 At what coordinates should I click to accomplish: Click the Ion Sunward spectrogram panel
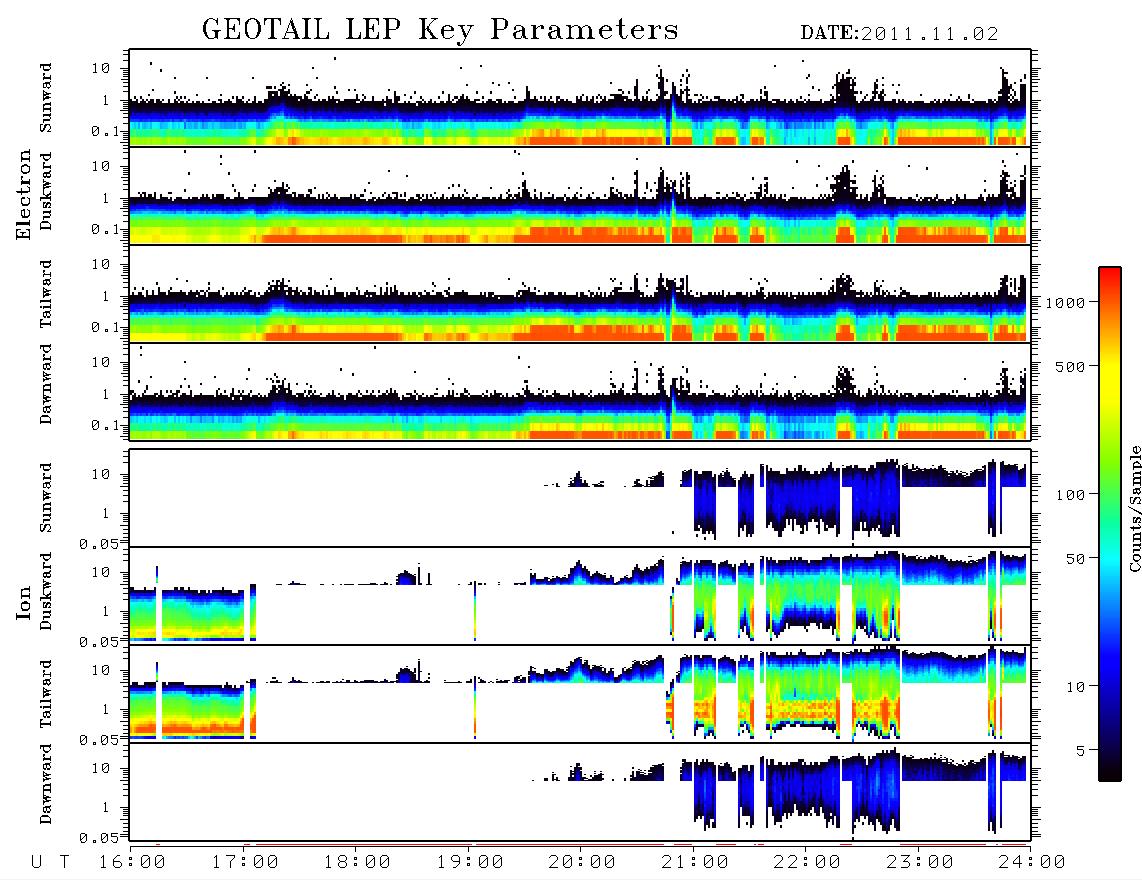(580, 498)
